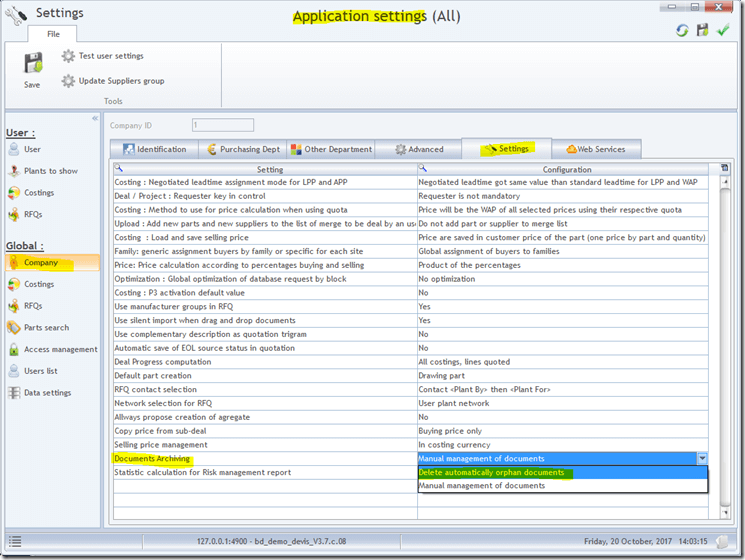
Task: Open the Documents Archiving dropdown arrow
Action: click(x=702, y=458)
